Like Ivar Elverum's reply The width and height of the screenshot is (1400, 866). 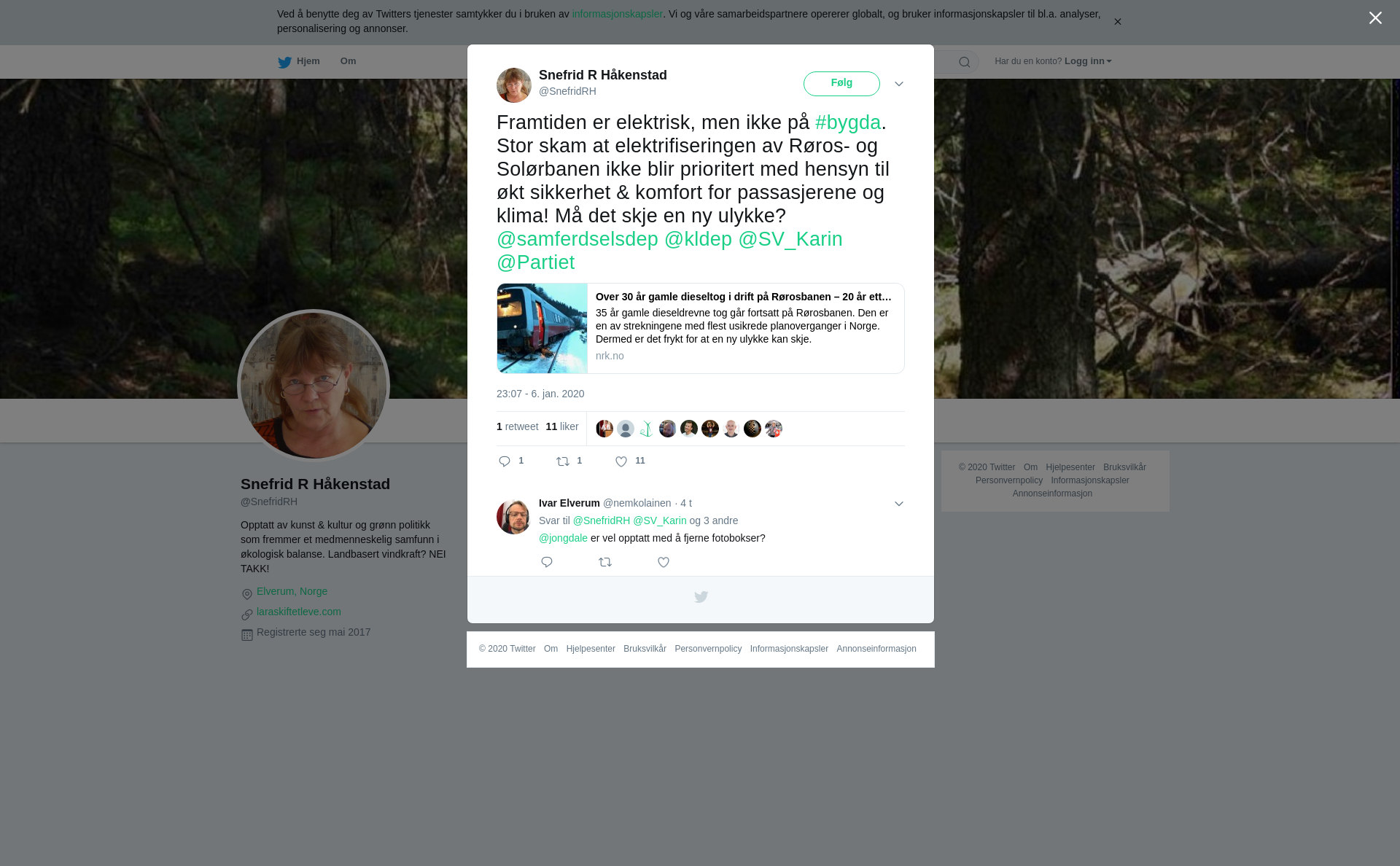(664, 562)
